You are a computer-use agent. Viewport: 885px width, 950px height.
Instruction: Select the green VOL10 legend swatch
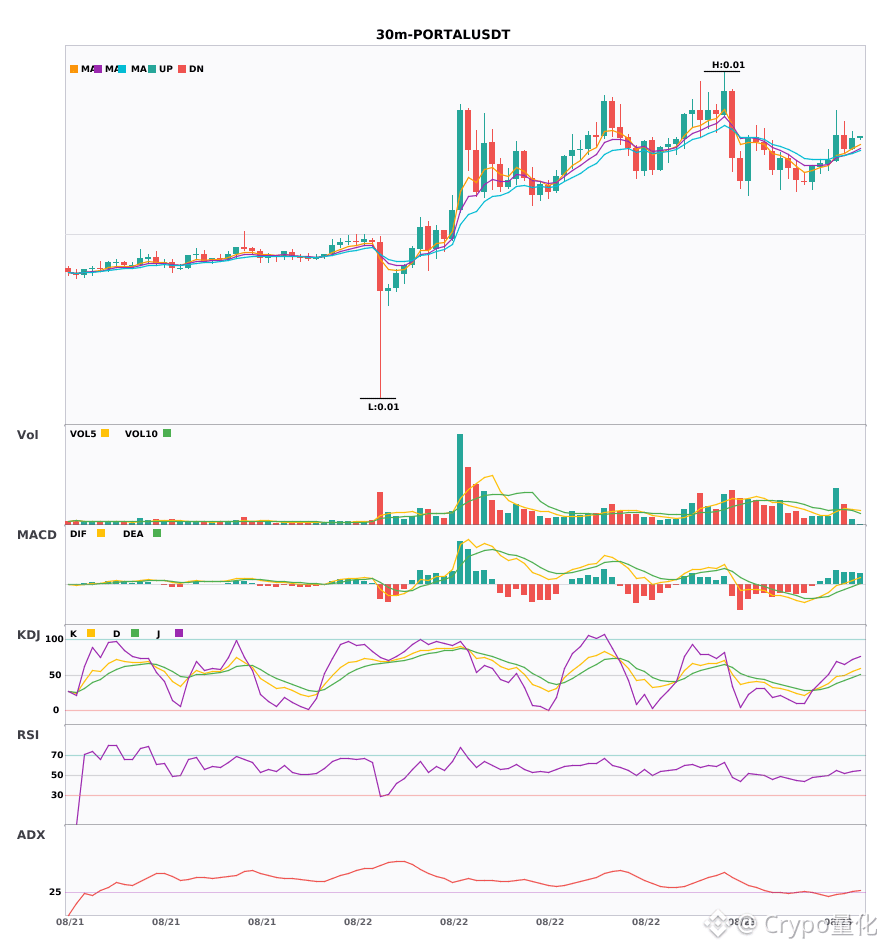pos(167,433)
